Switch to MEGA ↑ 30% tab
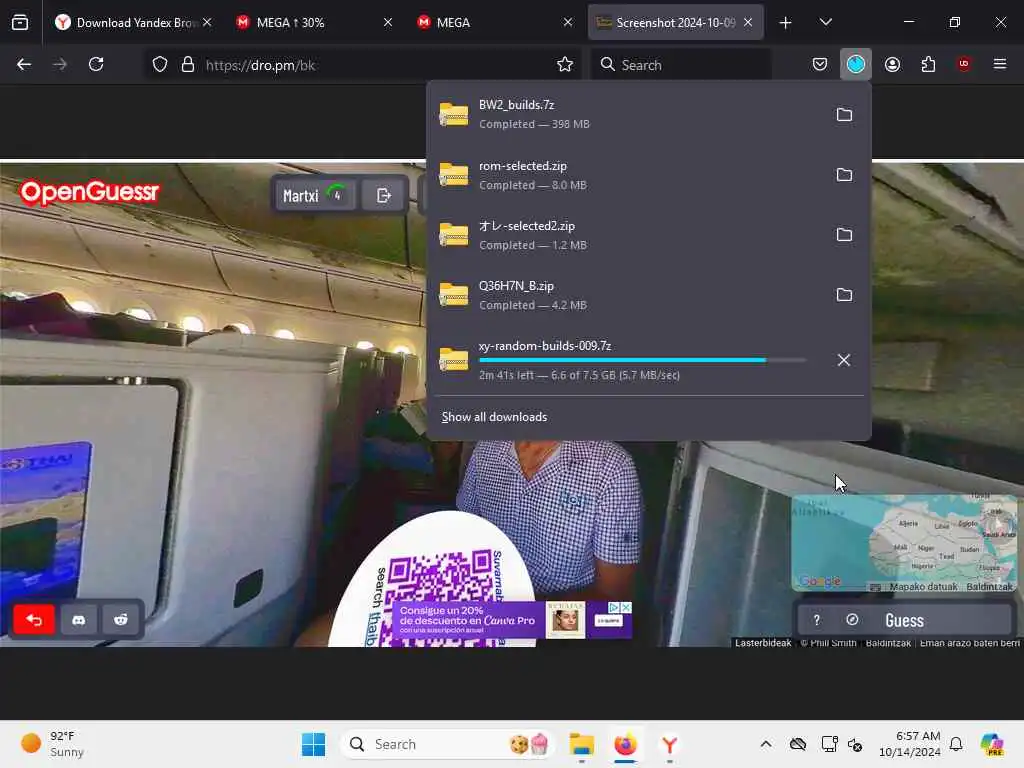This screenshot has height=768, width=1024. click(x=314, y=23)
